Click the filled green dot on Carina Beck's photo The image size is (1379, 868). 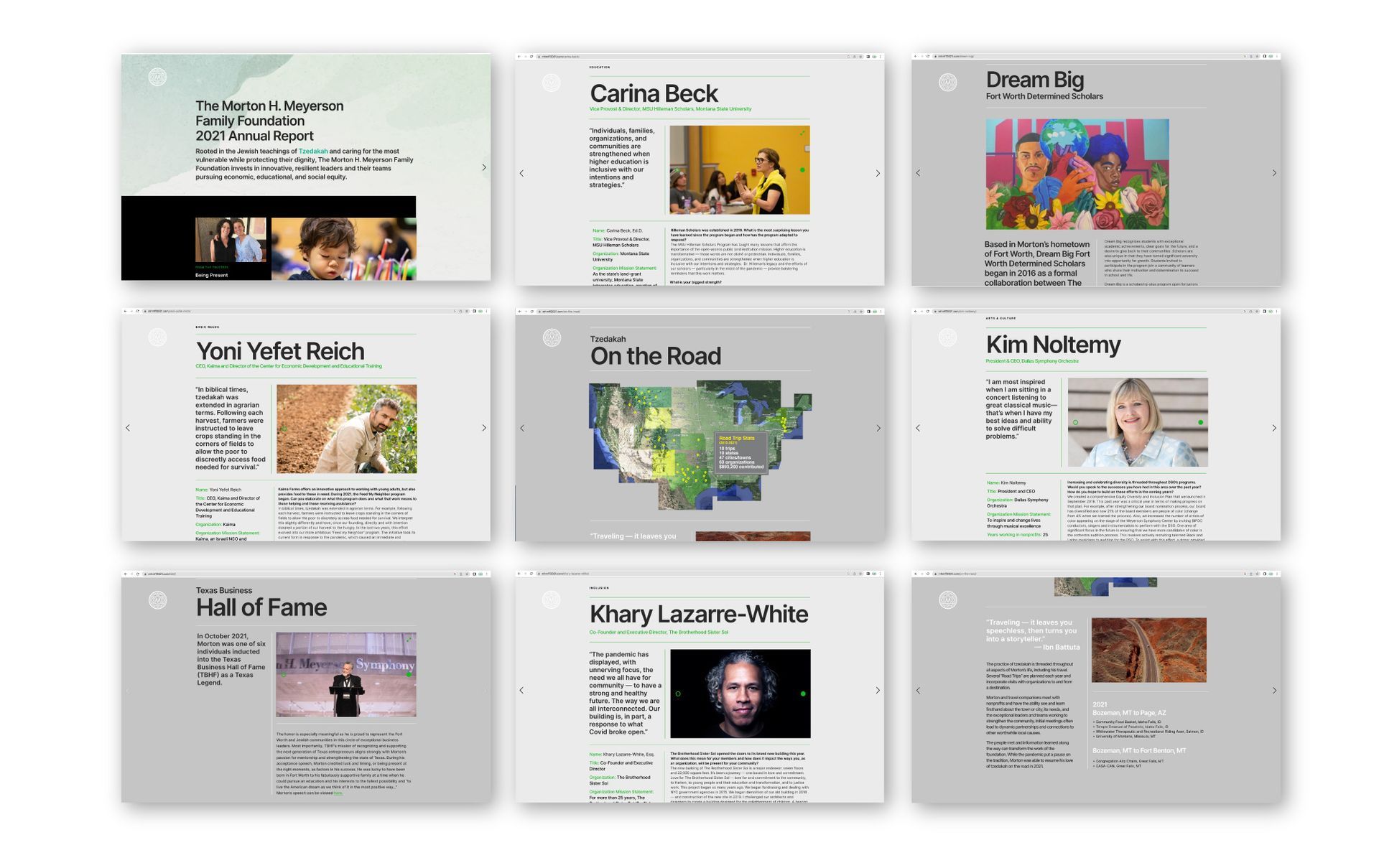pyautogui.click(x=802, y=170)
